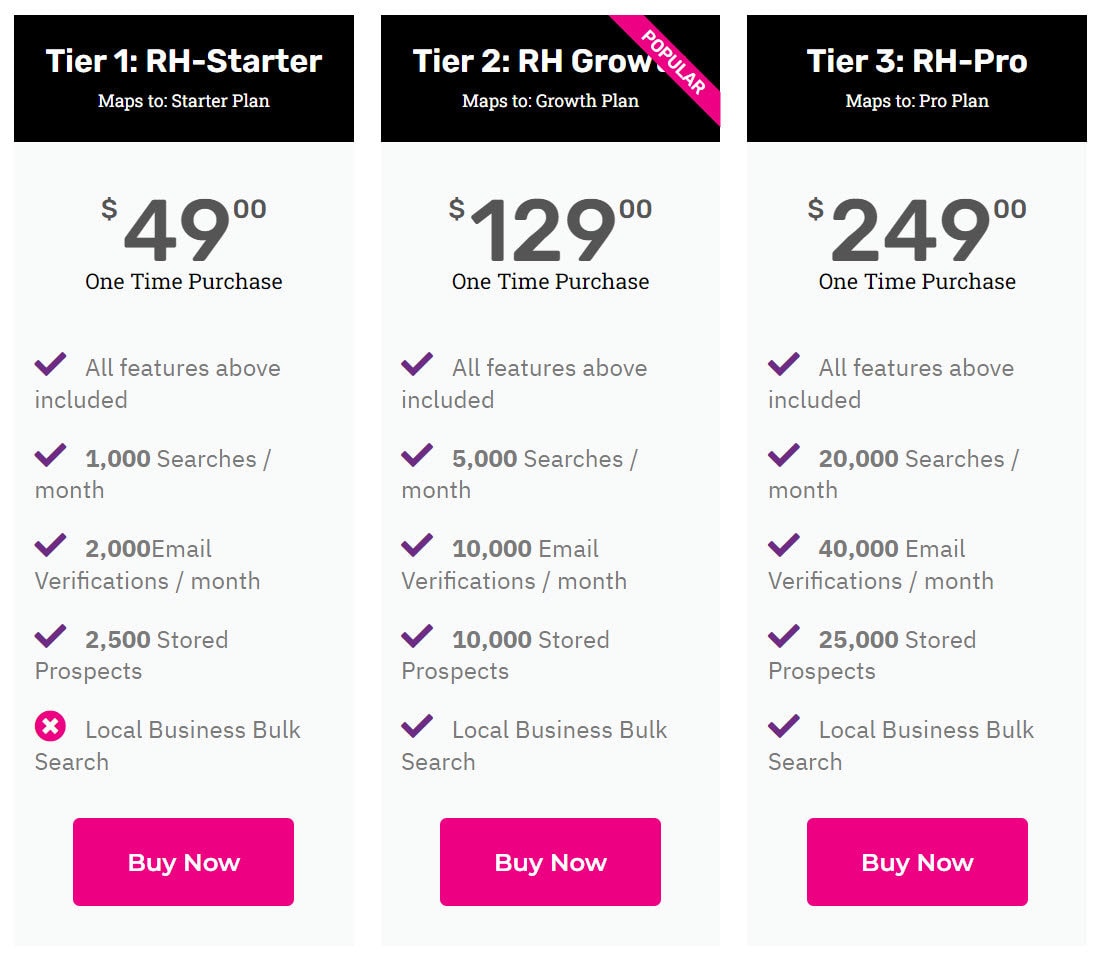The height and width of the screenshot is (962, 1101).
Task: Click the checkmark next to "5,000 Searches / month"
Action: pyautogui.click(x=417, y=455)
